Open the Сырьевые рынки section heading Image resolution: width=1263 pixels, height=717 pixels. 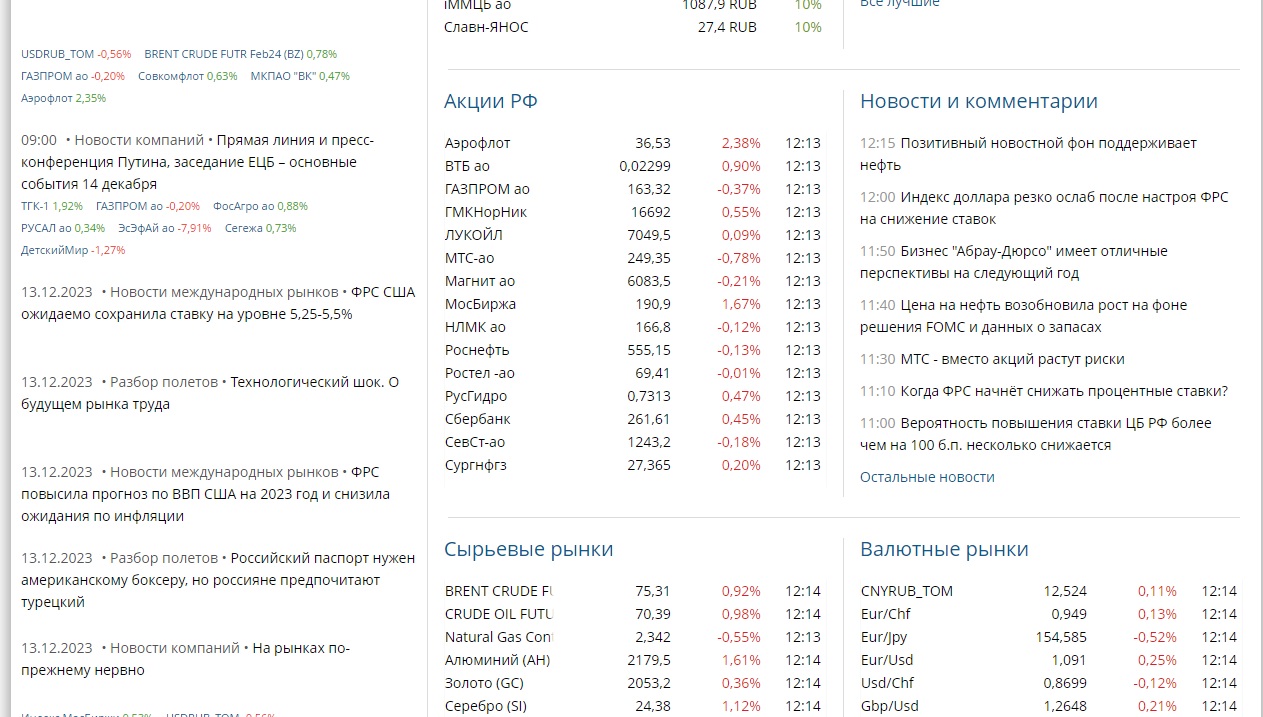click(529, 549)
